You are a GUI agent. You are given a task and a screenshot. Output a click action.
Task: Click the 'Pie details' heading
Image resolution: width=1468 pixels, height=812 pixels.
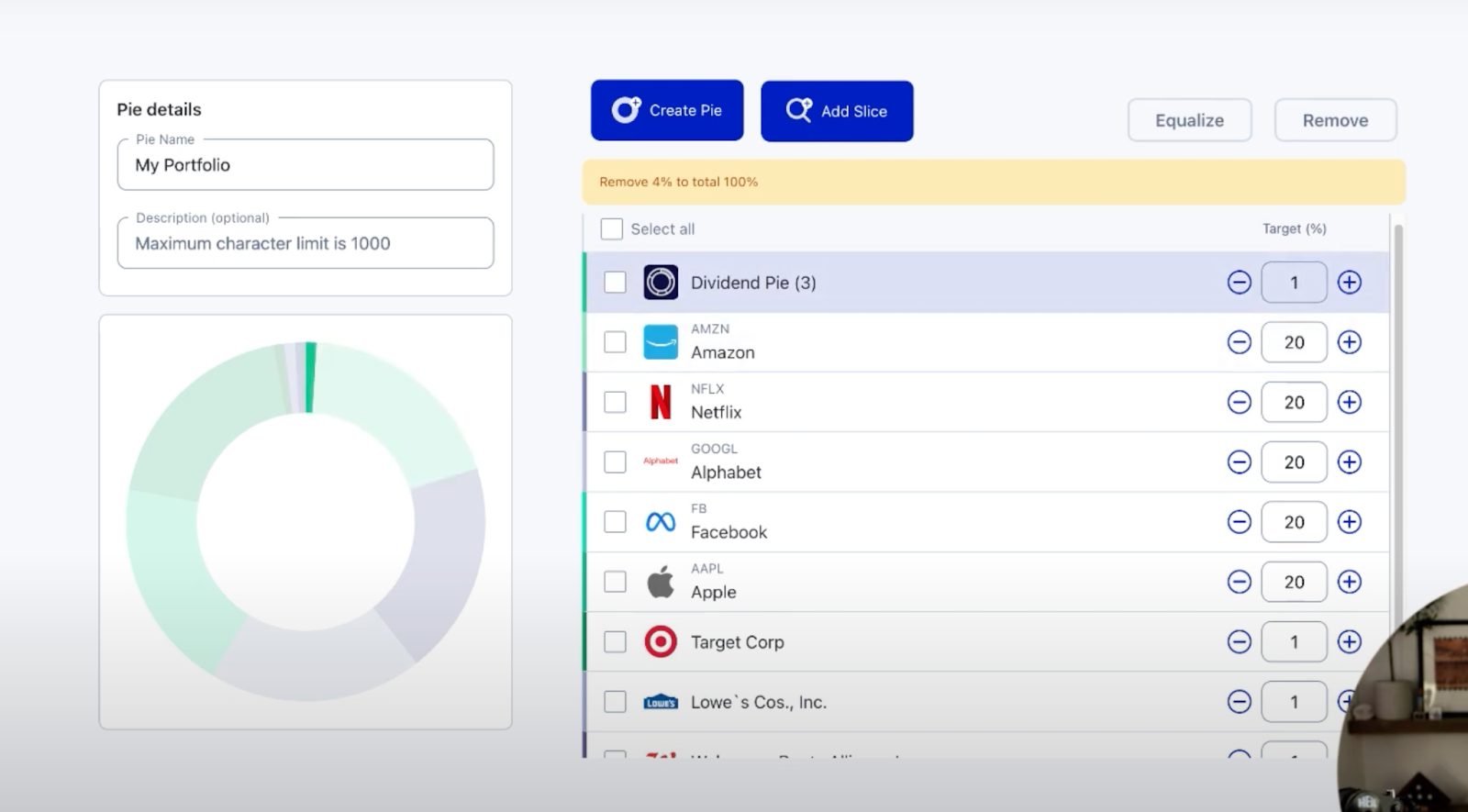pos(159,109)
